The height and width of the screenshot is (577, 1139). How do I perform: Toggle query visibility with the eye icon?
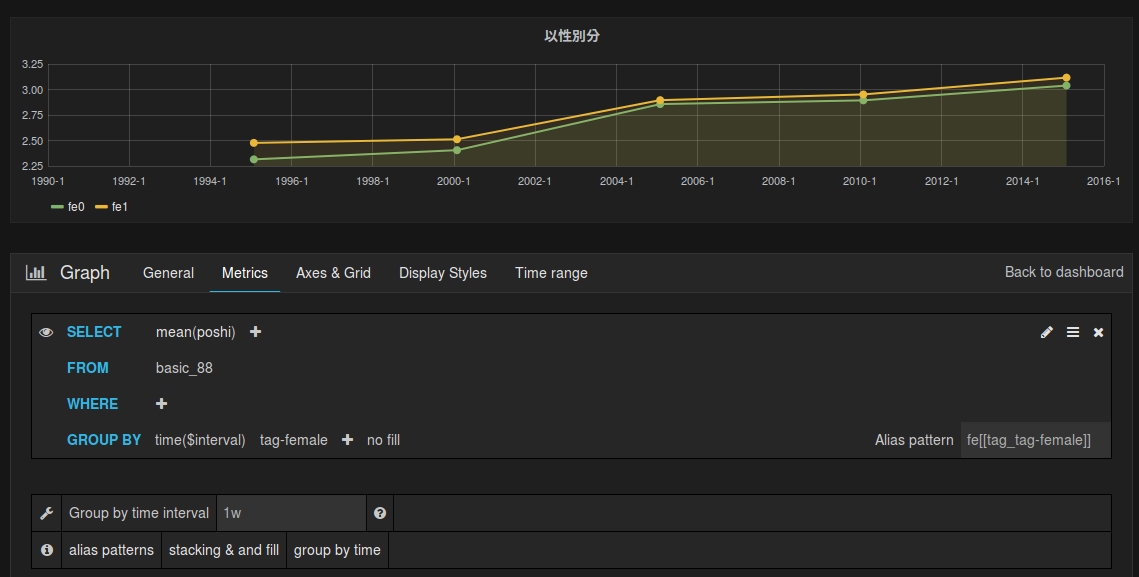(46, 332)
